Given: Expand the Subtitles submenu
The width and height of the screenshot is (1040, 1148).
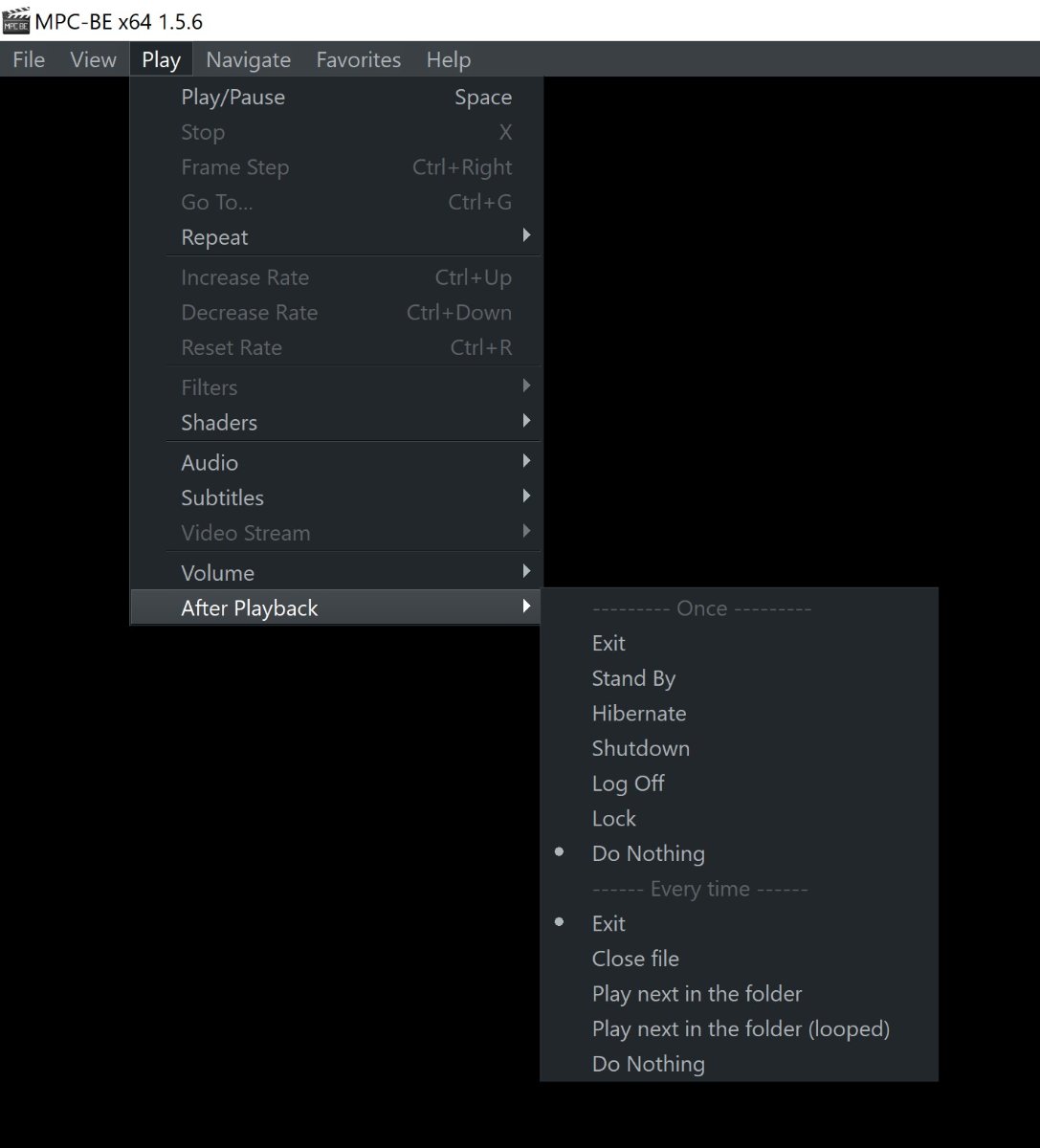Looking at the screenshot, I should 222,497.
